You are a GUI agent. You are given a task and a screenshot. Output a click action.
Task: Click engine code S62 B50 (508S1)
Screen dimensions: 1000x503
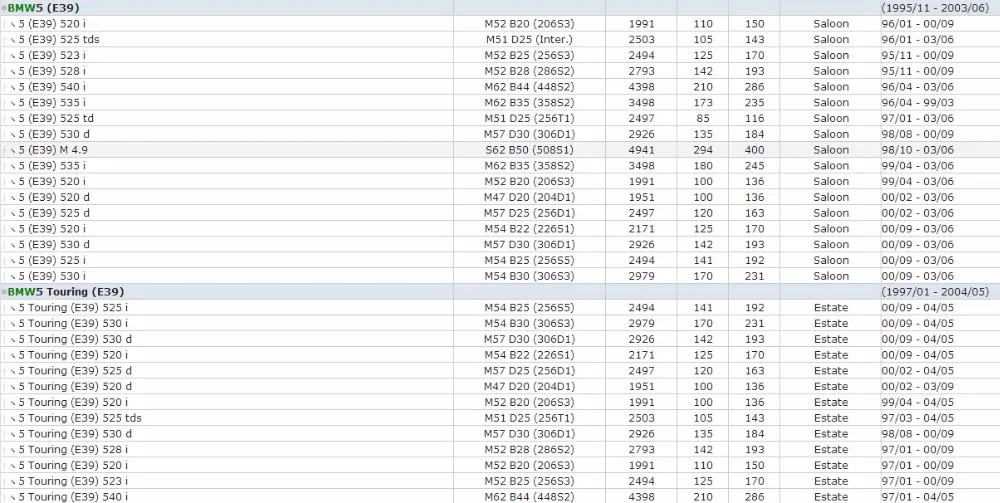[529, 150]
